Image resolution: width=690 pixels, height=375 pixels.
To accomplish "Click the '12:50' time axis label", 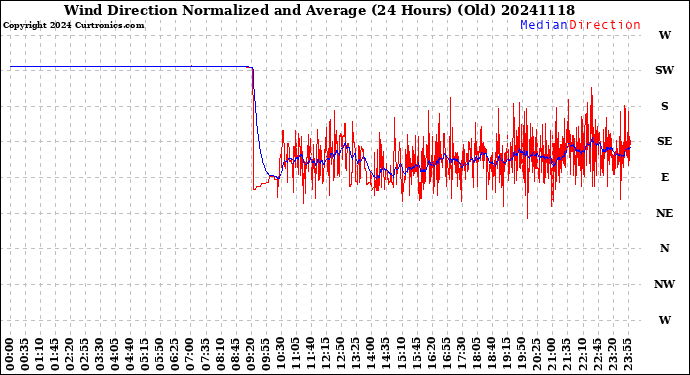I will (x=341, y=354).
